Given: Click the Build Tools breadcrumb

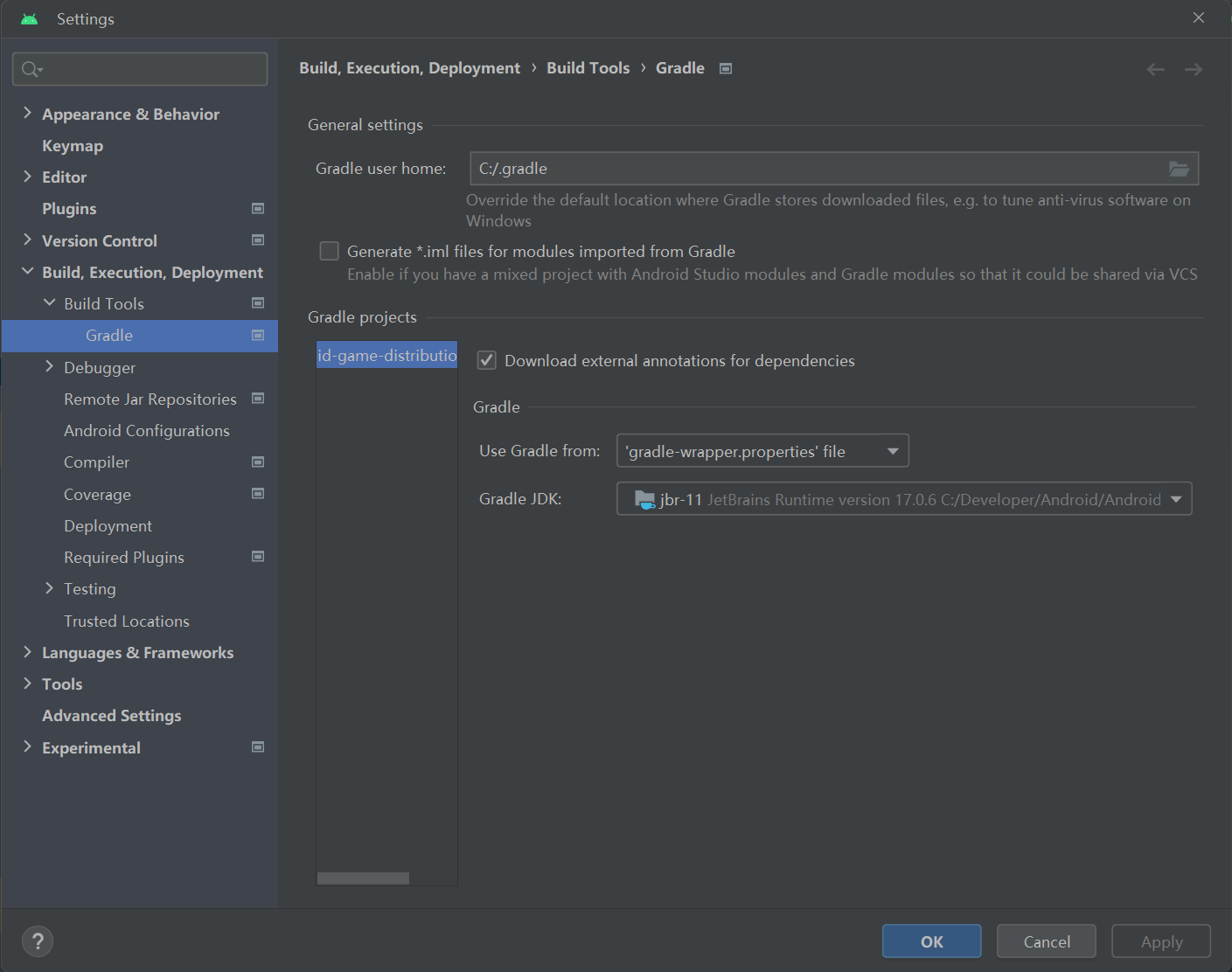Looking at the screenshot, I should [x=588, y=68].
